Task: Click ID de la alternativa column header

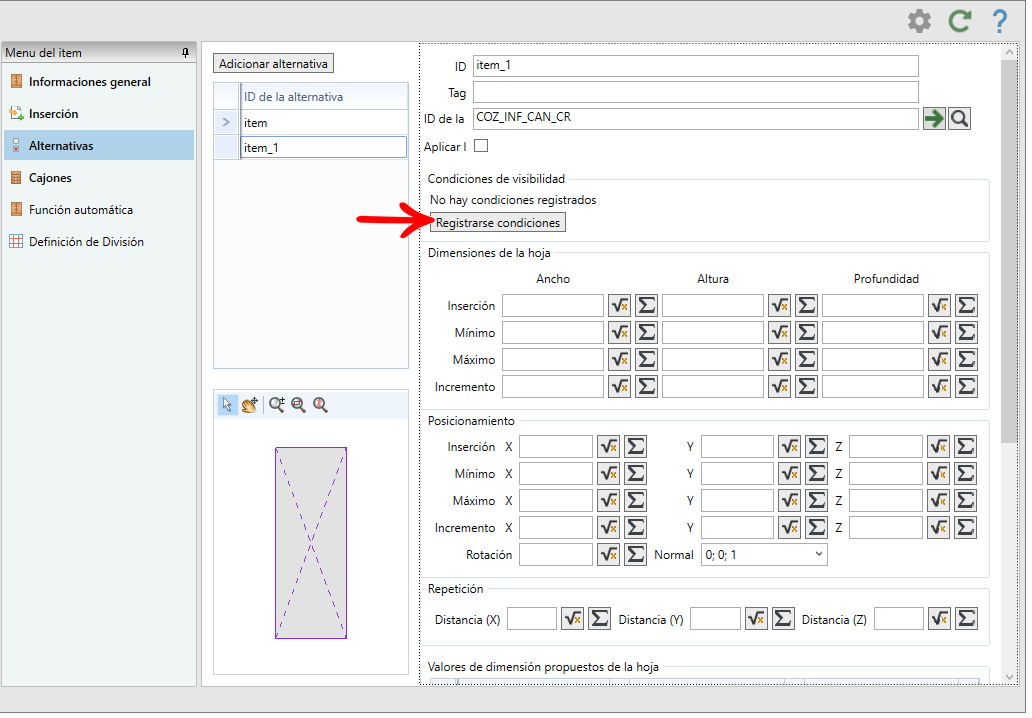Action: pyautogui.click(x=323, y=97)
